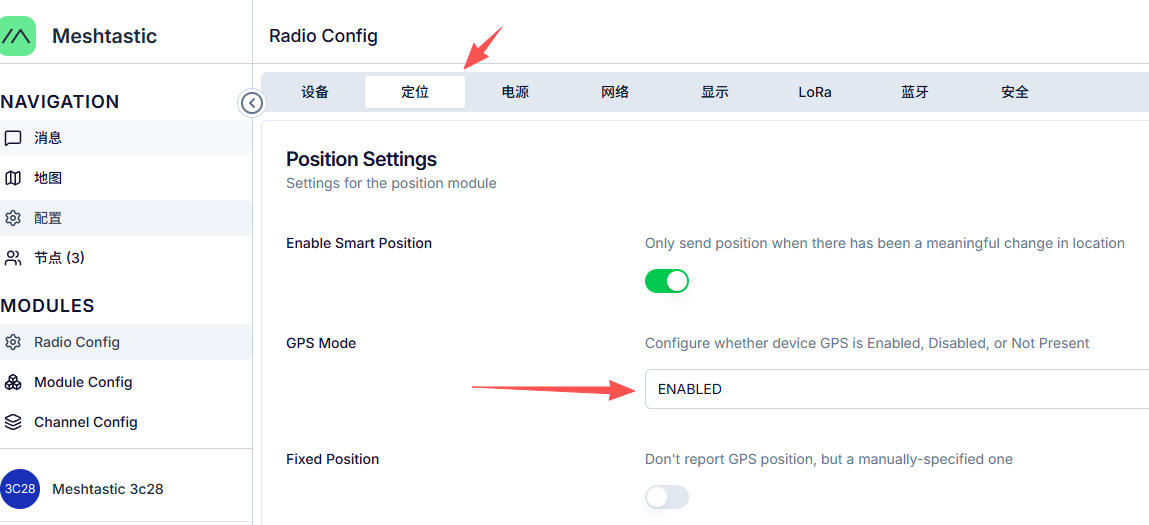Click the Meshtastic 3c28 device name

point(108,489)
